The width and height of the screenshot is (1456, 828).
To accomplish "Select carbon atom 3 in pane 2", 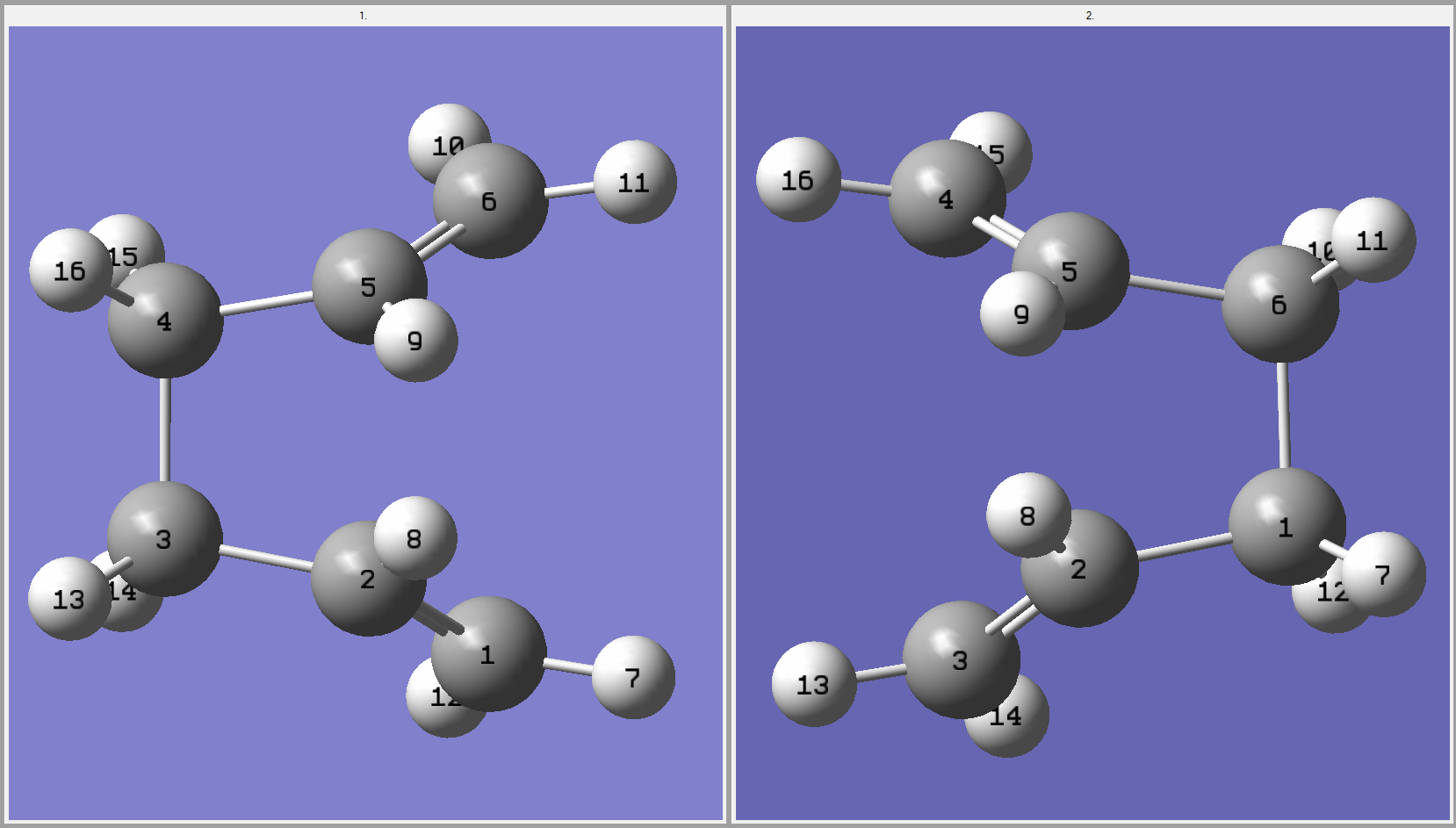I will pyautogui.click(x=961, y=660).
